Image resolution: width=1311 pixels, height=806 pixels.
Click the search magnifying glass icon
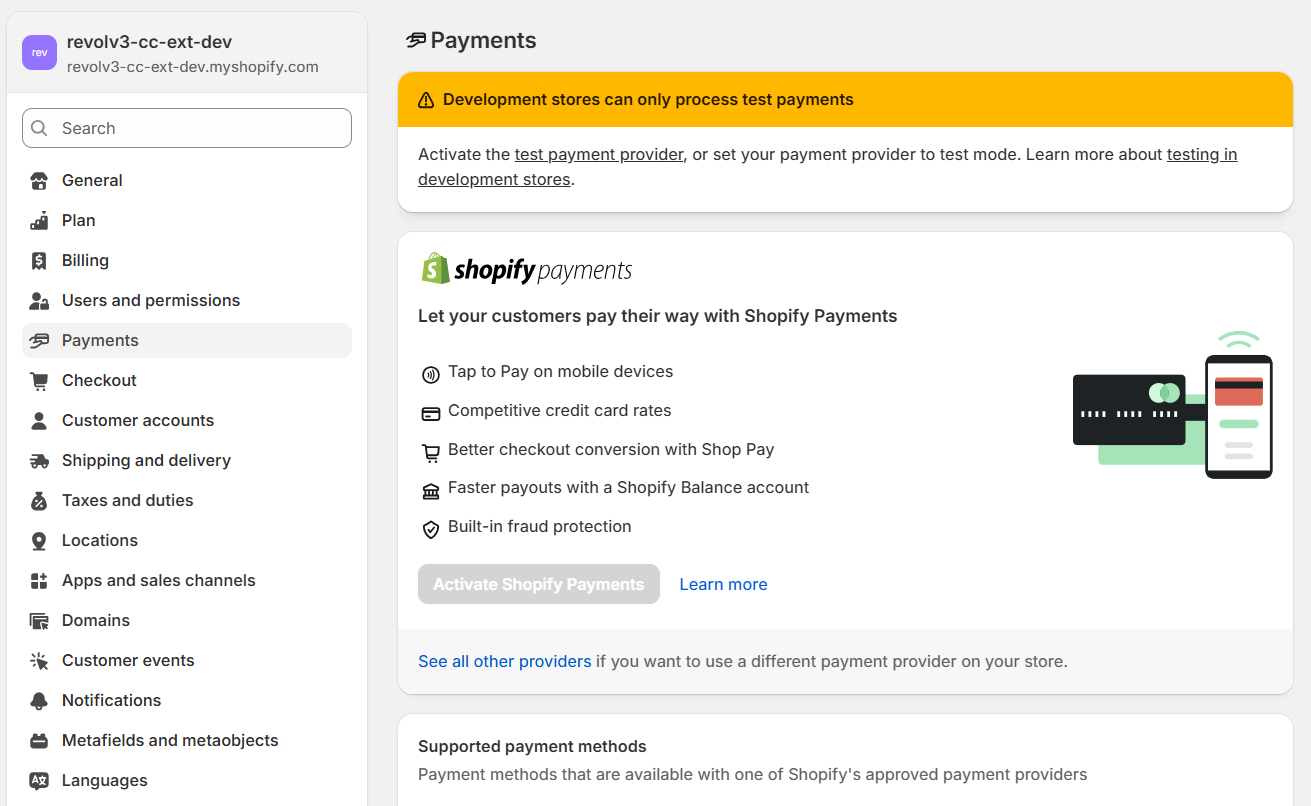tap(38, 128)
